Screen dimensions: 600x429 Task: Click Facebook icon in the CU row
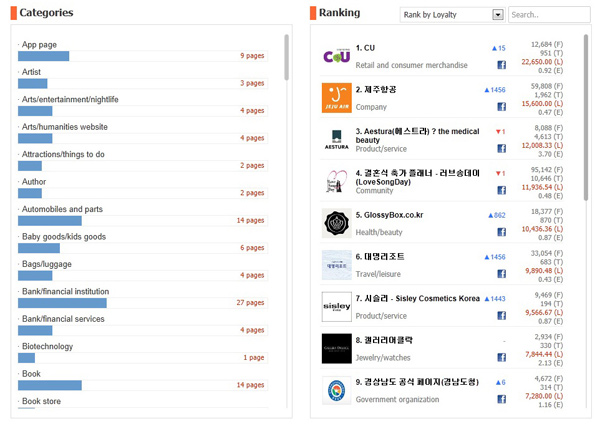pos(501,65)
